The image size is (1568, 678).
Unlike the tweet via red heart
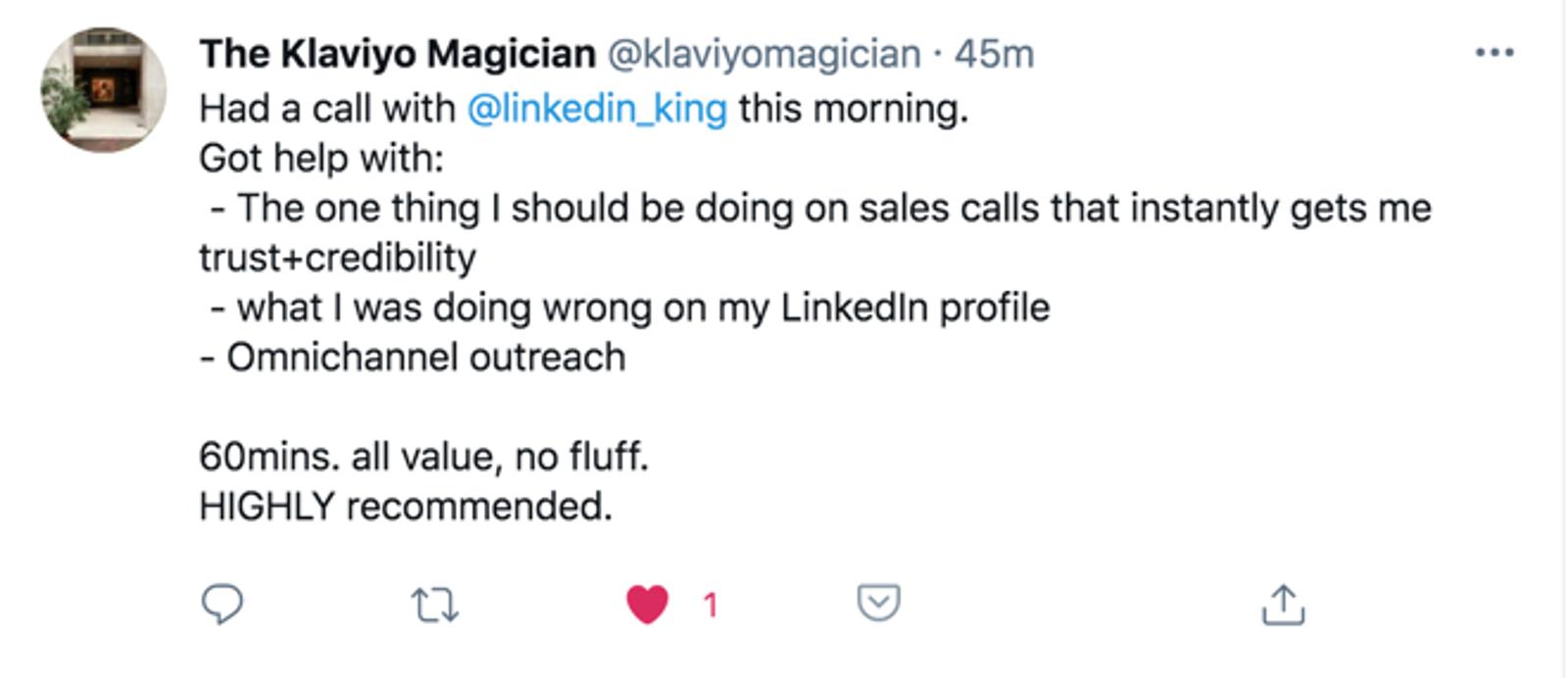648,605
